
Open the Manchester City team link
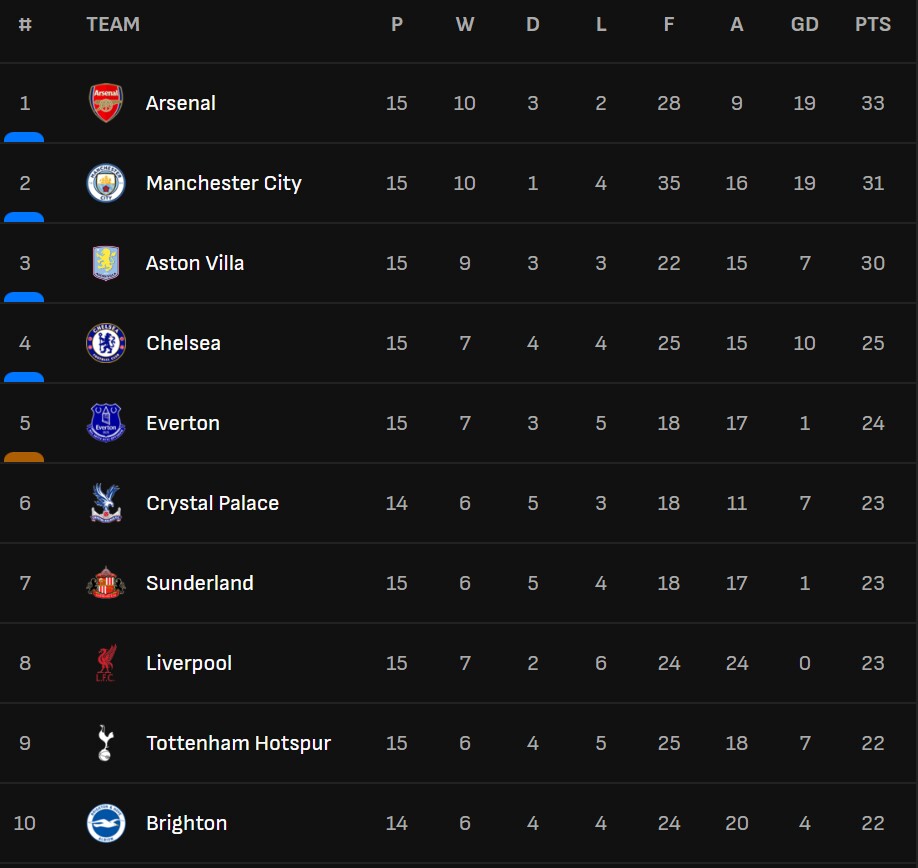tap(224, 183)
